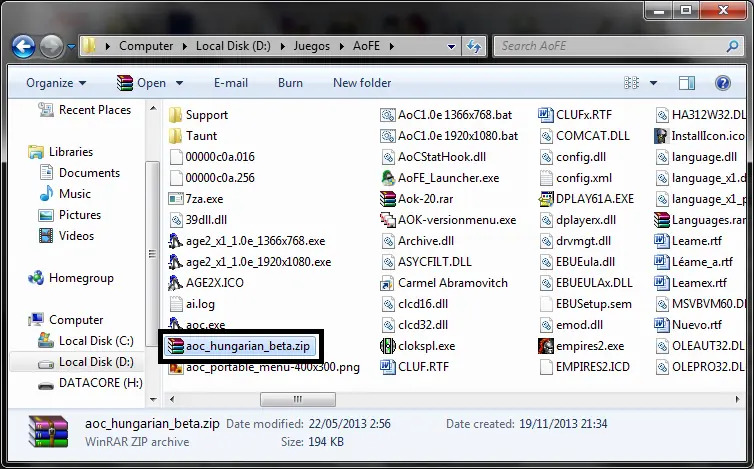Select AOK-versionmenu.exe file
Image resolution: width=754 pixels, height=469 pixels.
coord(448,220)
